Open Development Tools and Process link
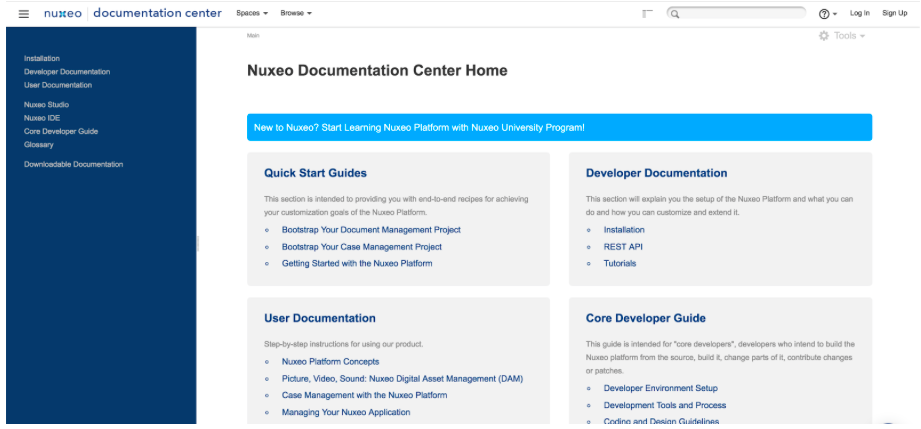921x429 pixels. tap(665, 405)
